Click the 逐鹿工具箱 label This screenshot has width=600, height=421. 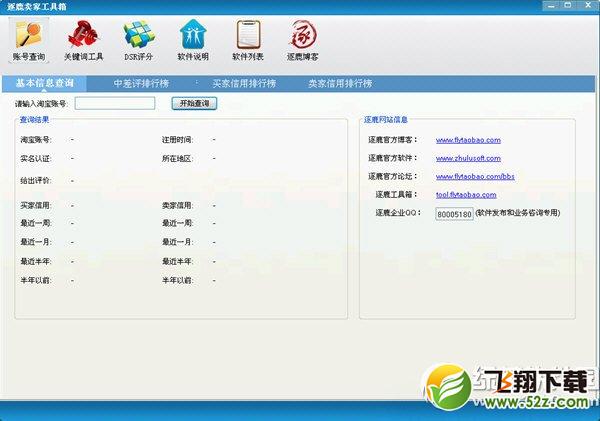click(396, 194)
